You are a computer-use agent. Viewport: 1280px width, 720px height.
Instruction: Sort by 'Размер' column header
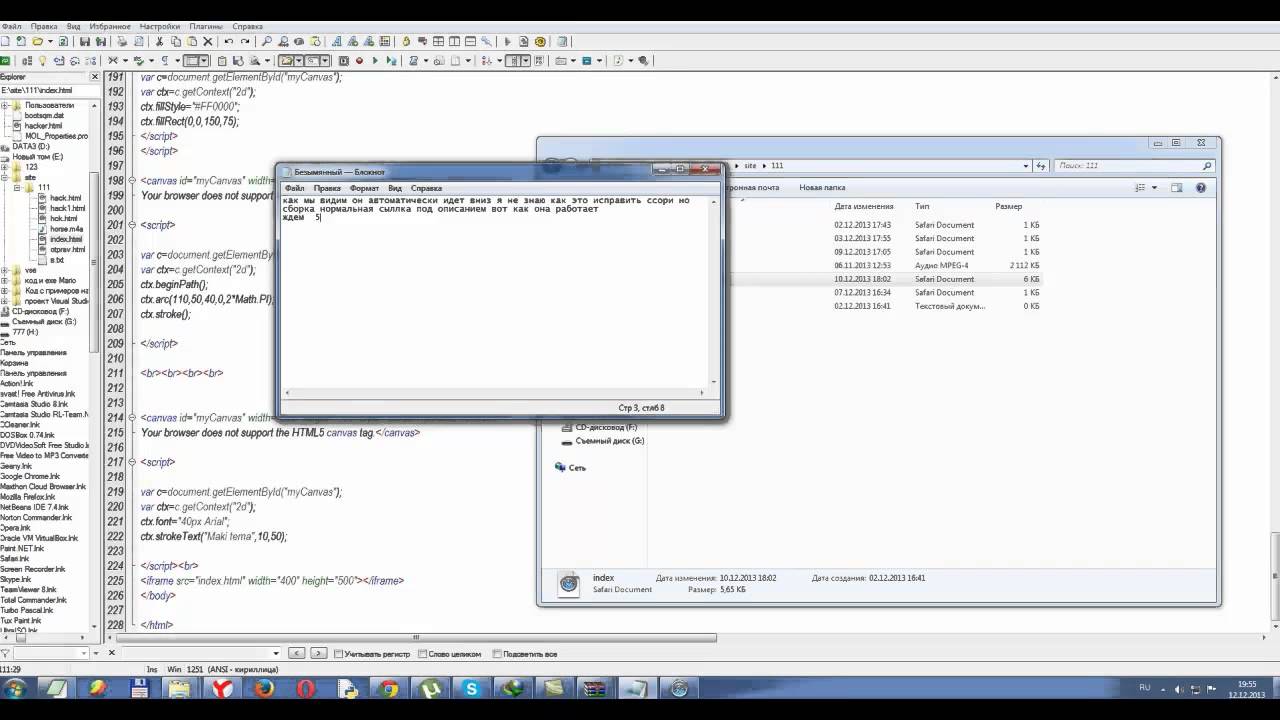1009,206
